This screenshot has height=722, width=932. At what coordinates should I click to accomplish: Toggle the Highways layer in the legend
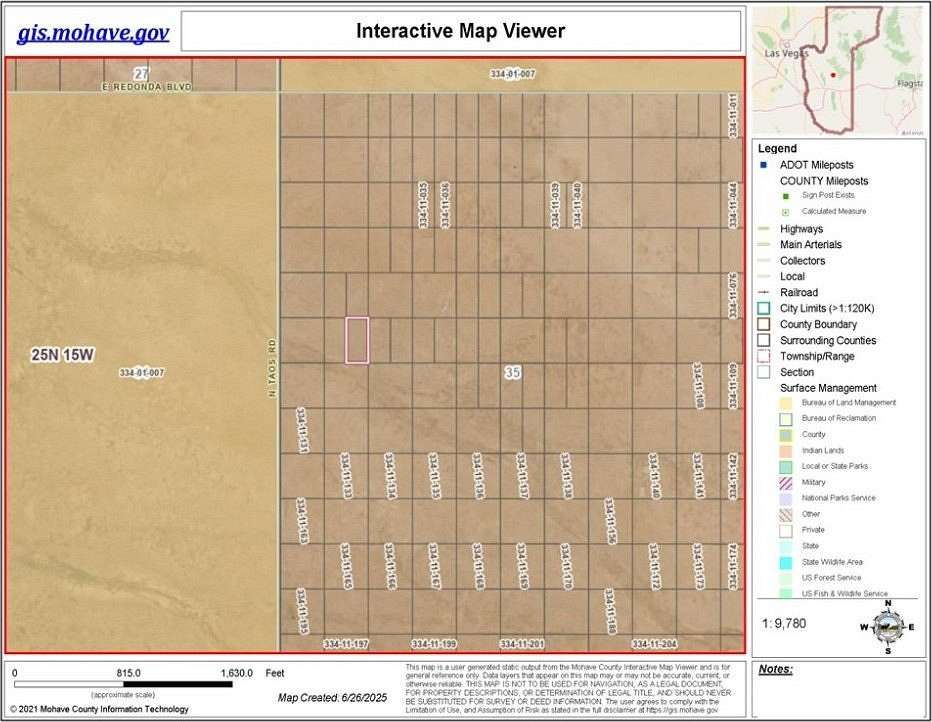click(762, 228)
